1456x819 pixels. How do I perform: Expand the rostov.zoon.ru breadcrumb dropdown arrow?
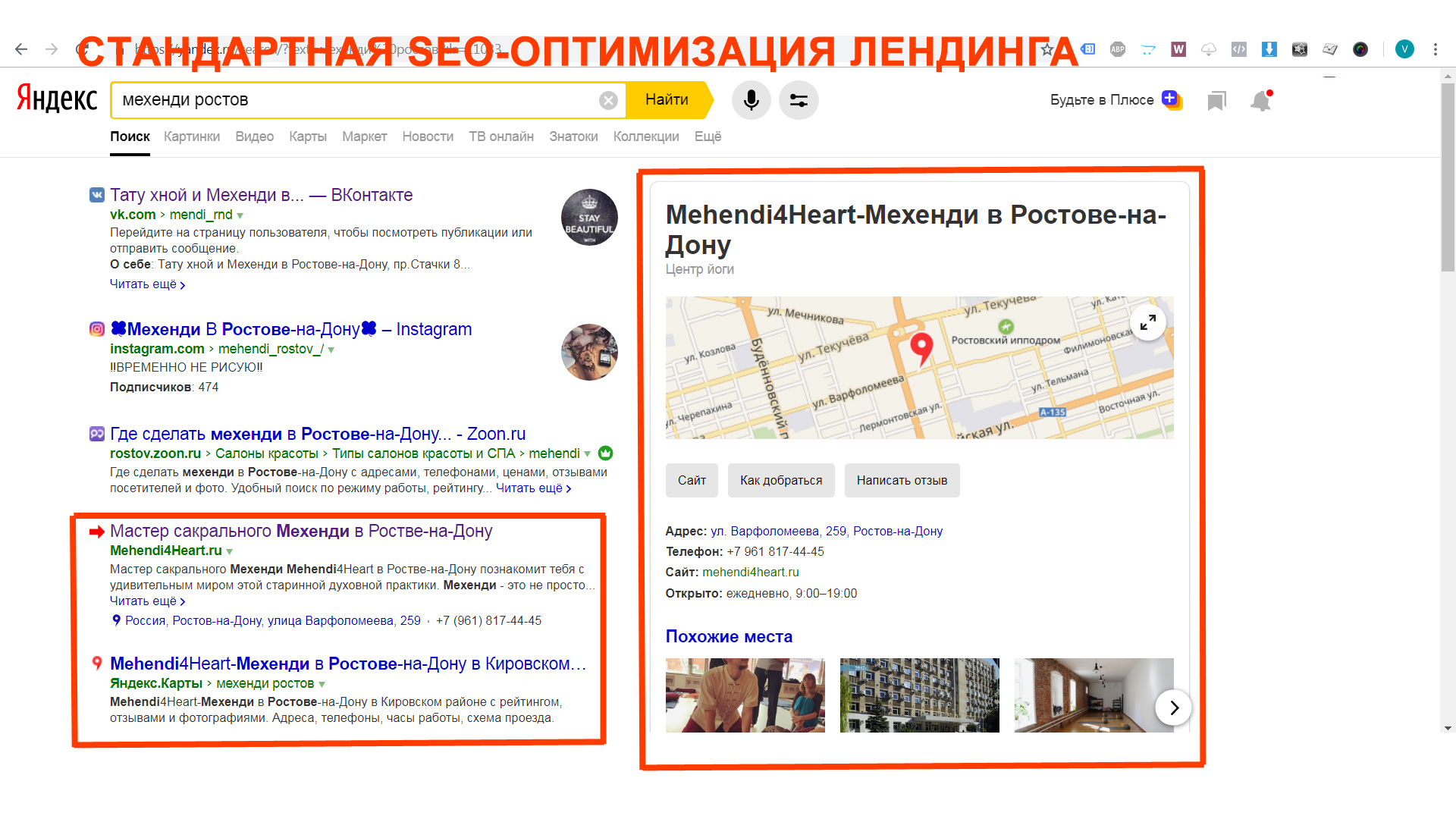(587, 454)
